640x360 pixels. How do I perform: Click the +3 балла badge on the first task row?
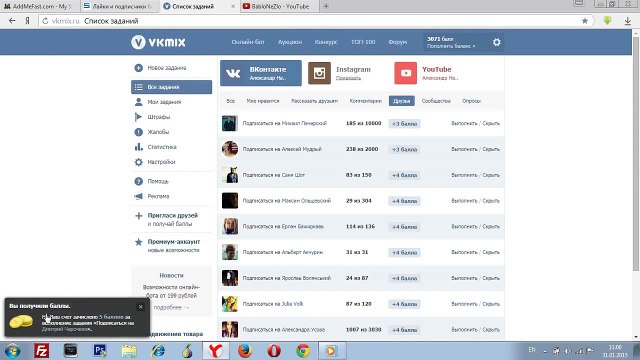pyautogui.click(x=404, y=124)
